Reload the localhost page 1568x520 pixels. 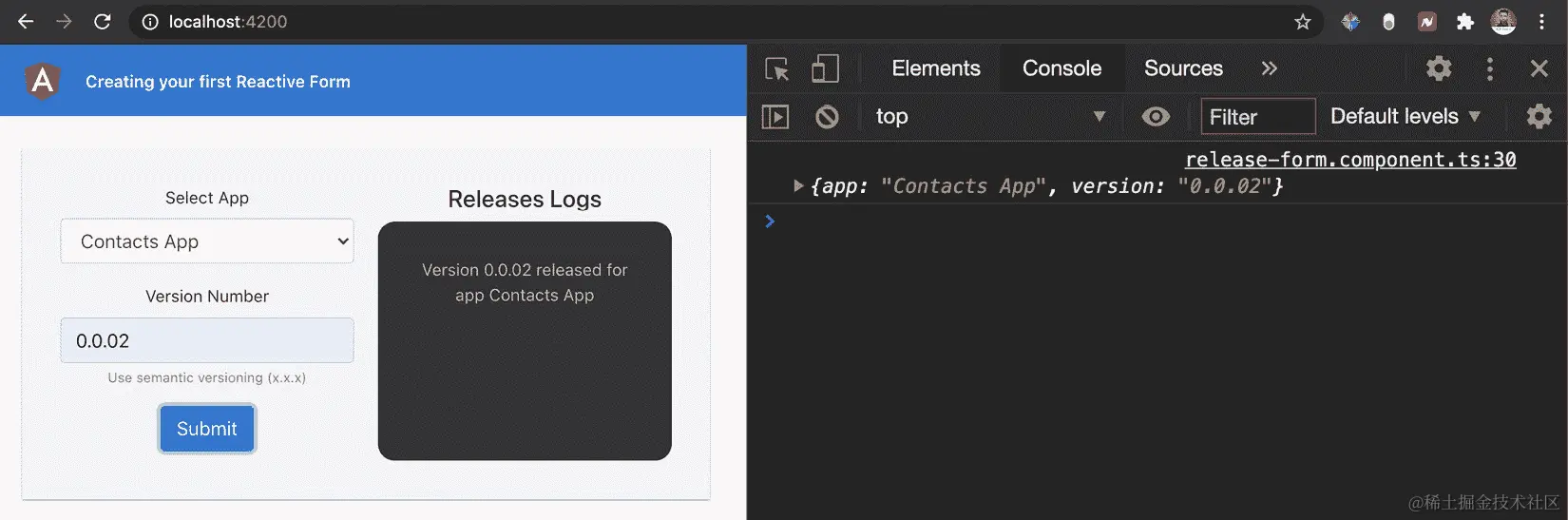coord(103,21)
